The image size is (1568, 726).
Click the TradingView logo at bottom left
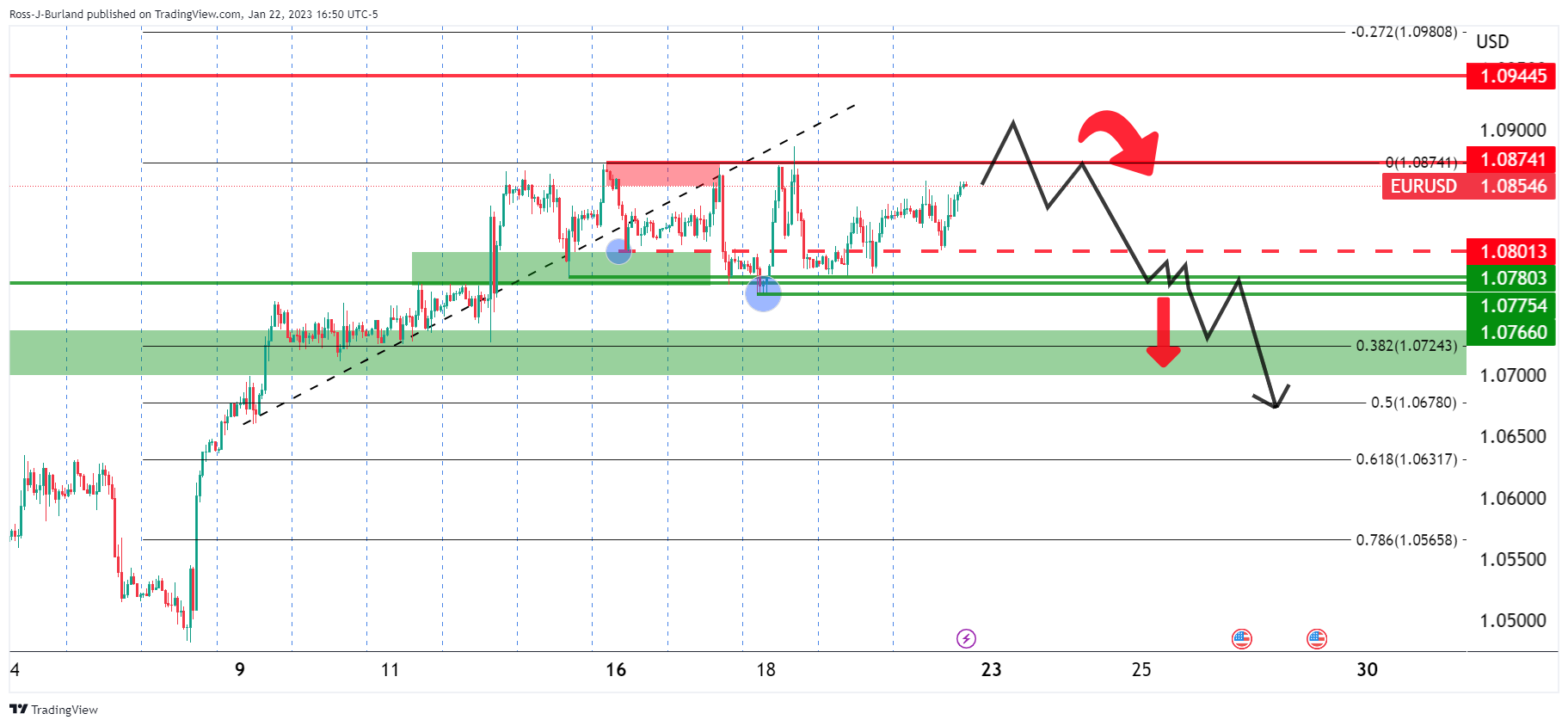[53, 710]
